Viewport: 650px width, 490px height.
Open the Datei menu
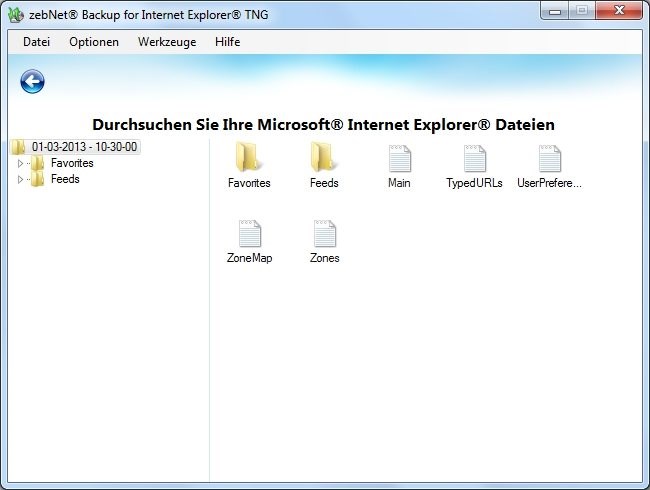click(36, 42)
